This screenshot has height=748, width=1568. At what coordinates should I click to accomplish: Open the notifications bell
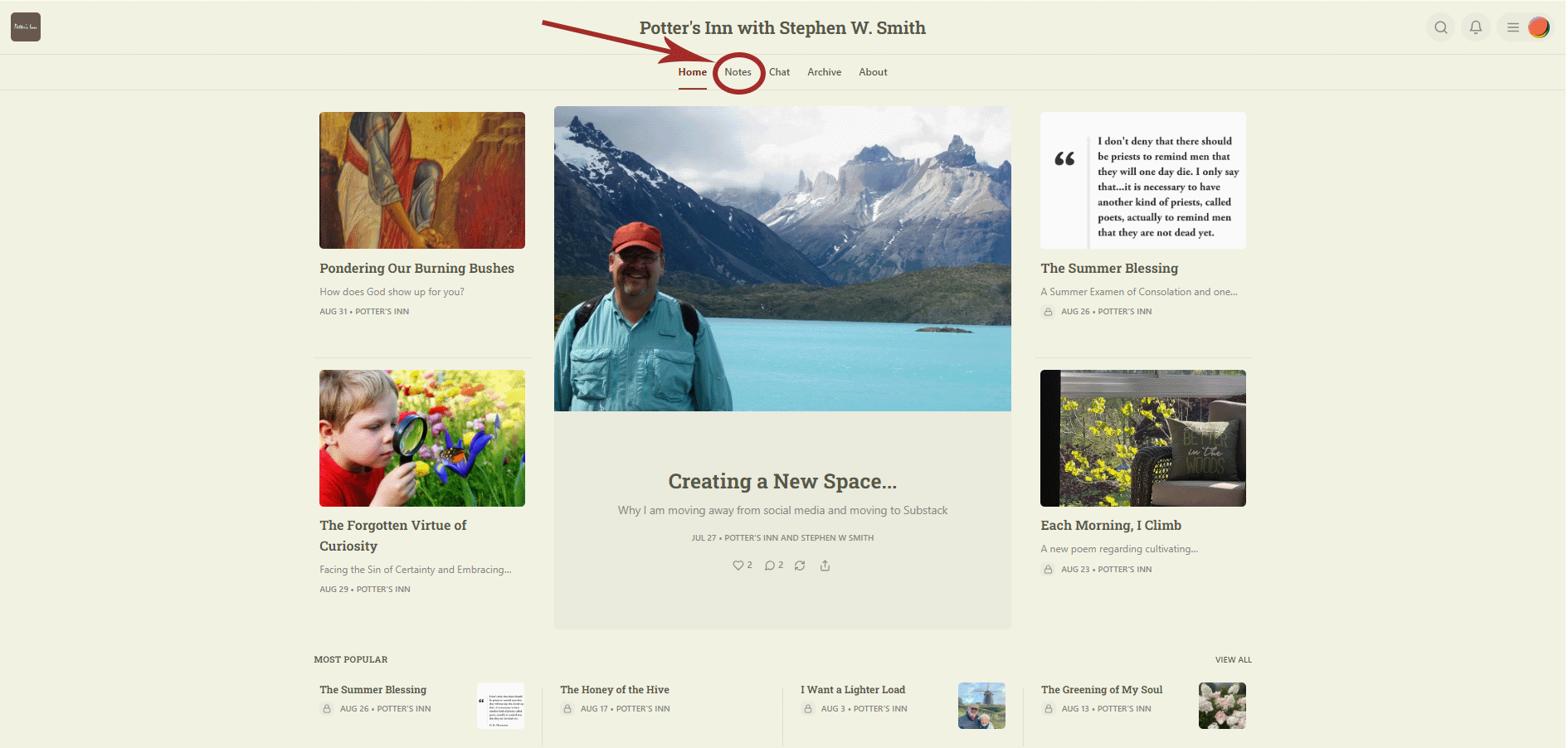pos(1476,27)
